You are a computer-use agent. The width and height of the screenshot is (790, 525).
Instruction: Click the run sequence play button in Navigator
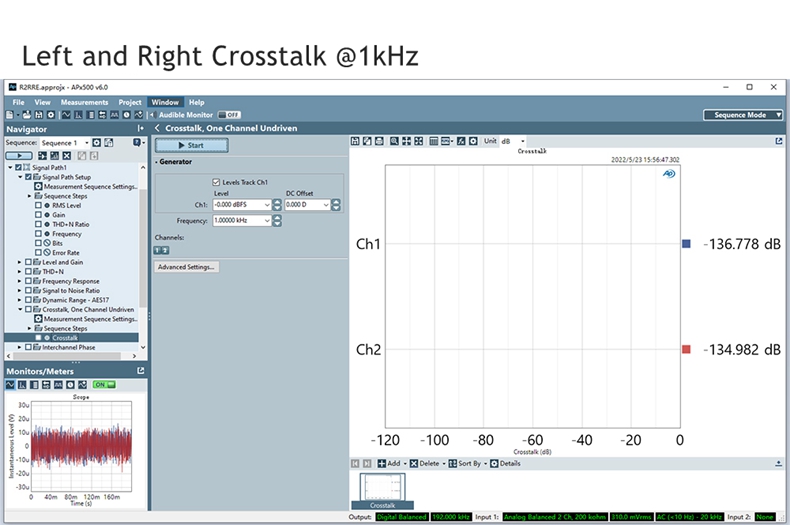(19, 156)
